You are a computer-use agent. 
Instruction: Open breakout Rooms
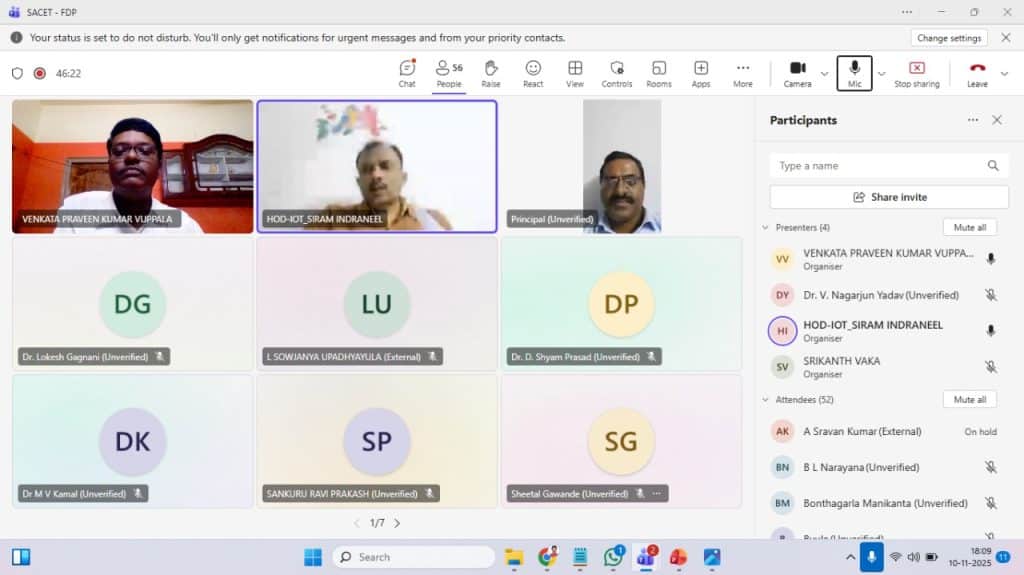pos(659,73)
